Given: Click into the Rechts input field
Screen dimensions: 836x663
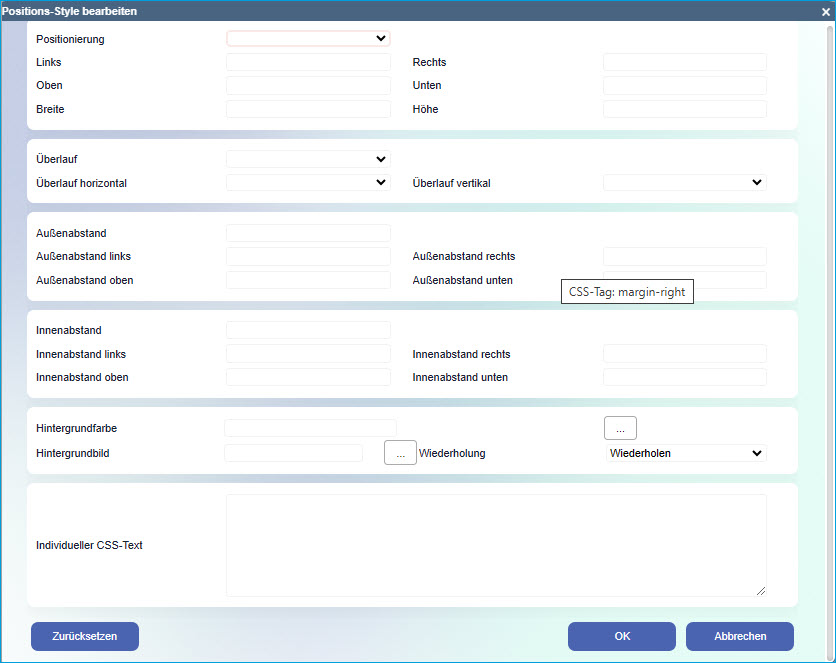Looking at the screenshot, I should click(x=684, y=62).
